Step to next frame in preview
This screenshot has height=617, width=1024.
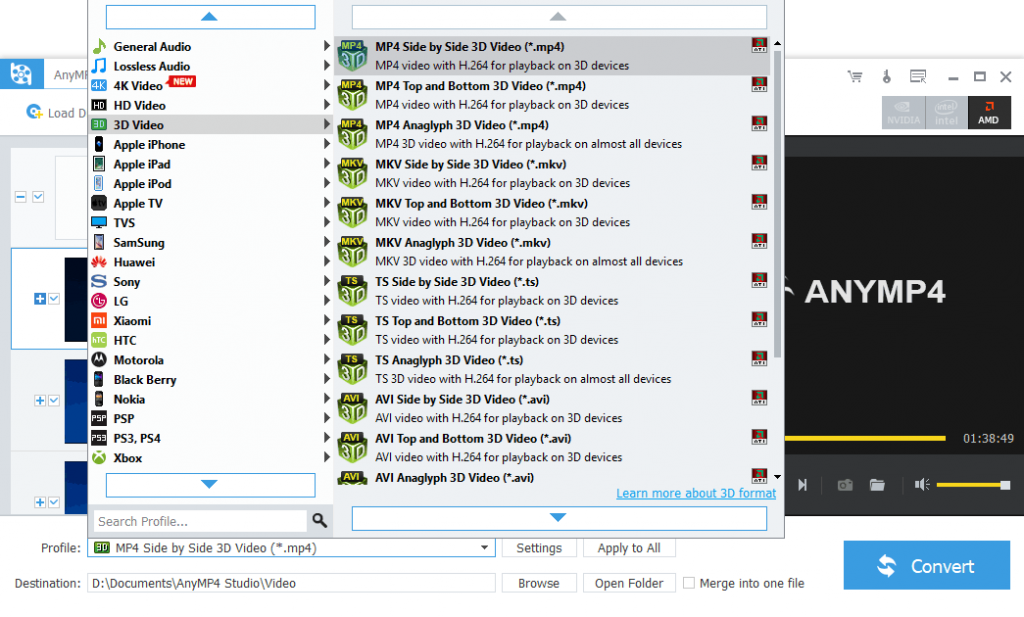803,484
